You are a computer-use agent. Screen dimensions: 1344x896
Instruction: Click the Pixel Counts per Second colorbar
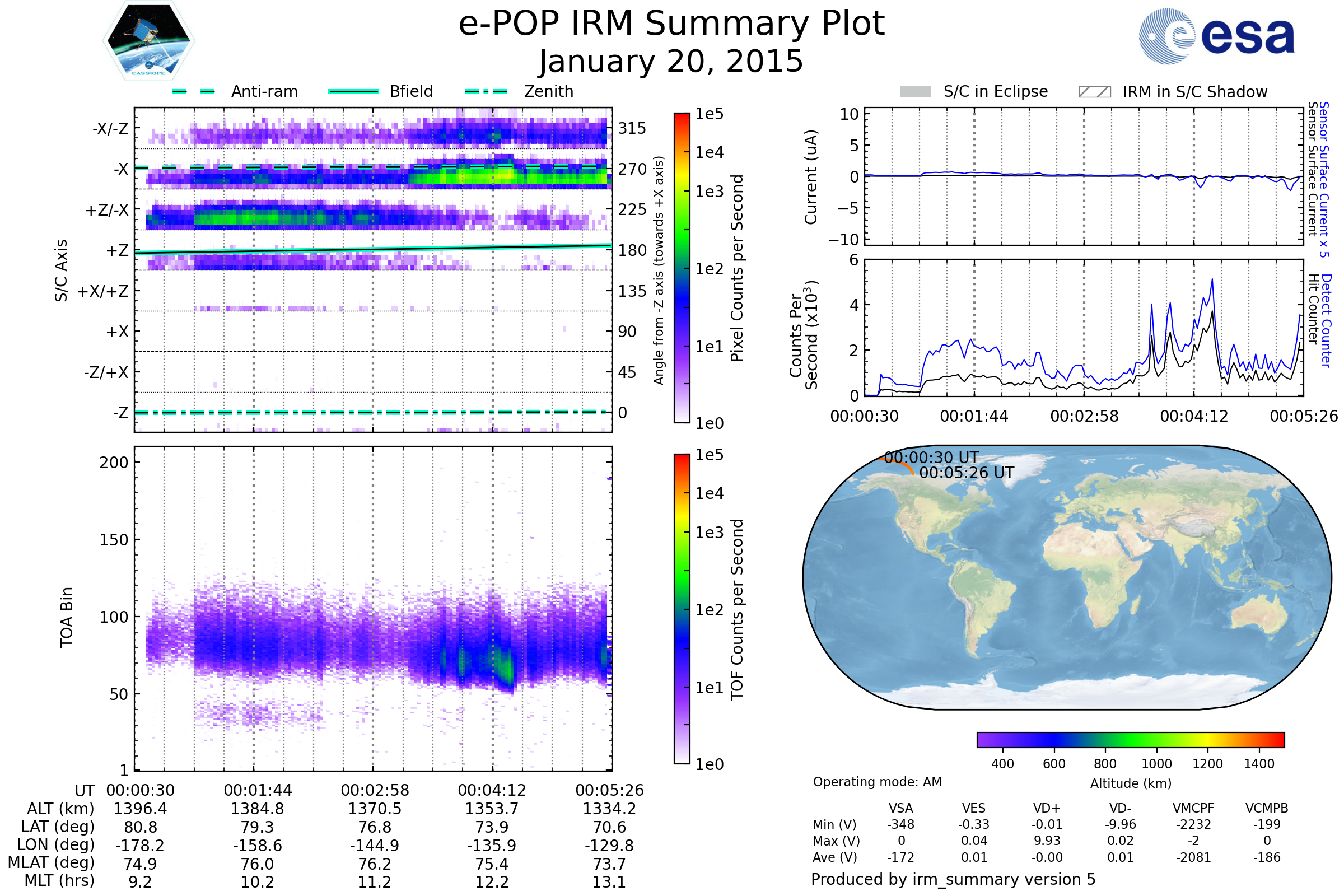tap(682, 268)
